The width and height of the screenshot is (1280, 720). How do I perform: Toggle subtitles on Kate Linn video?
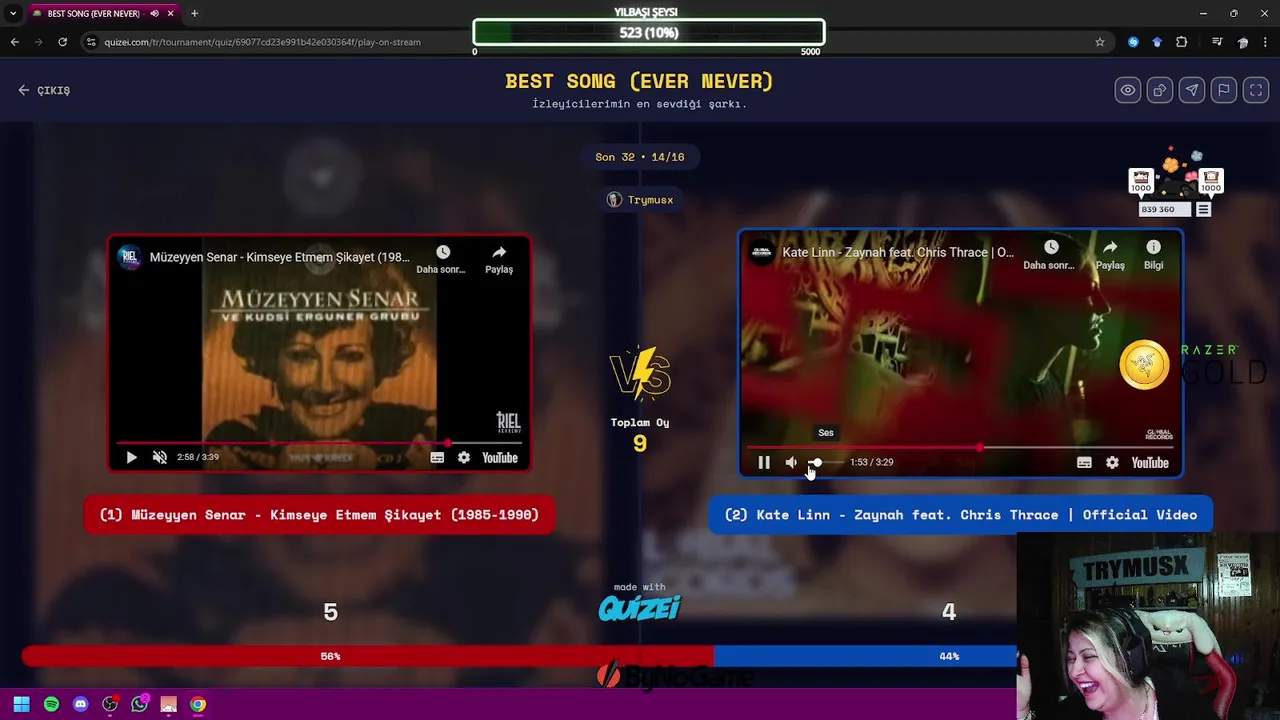(1084, 462)
